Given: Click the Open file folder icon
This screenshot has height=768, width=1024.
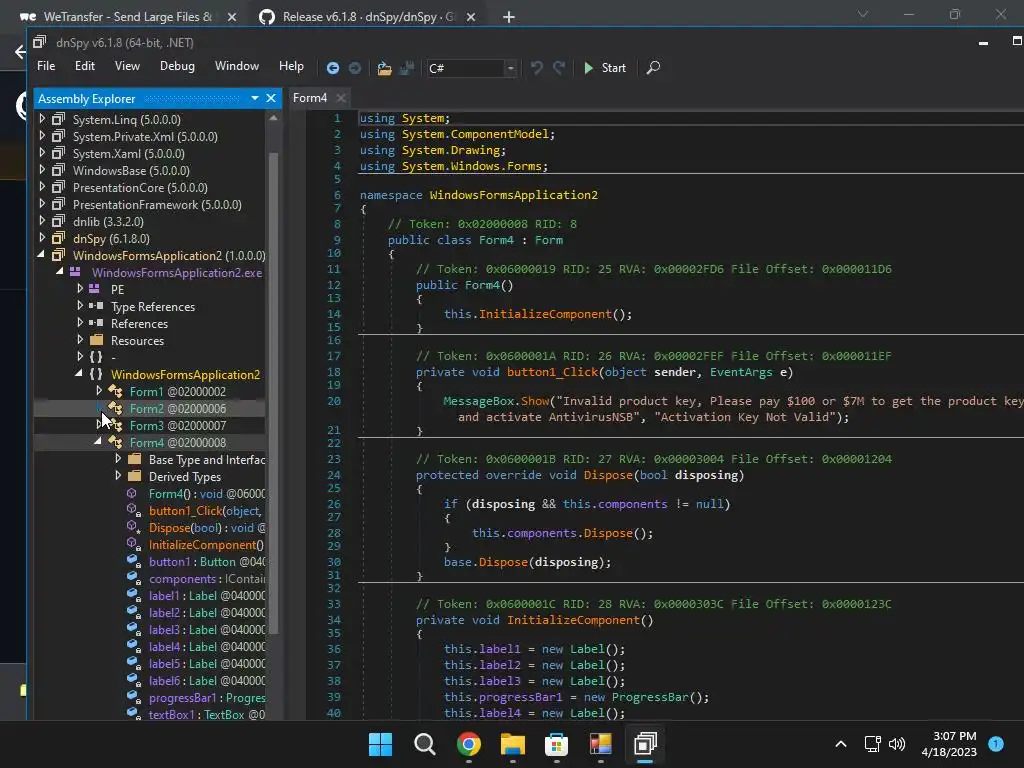Looking at the screenshot, I should [x=384, y=68].
